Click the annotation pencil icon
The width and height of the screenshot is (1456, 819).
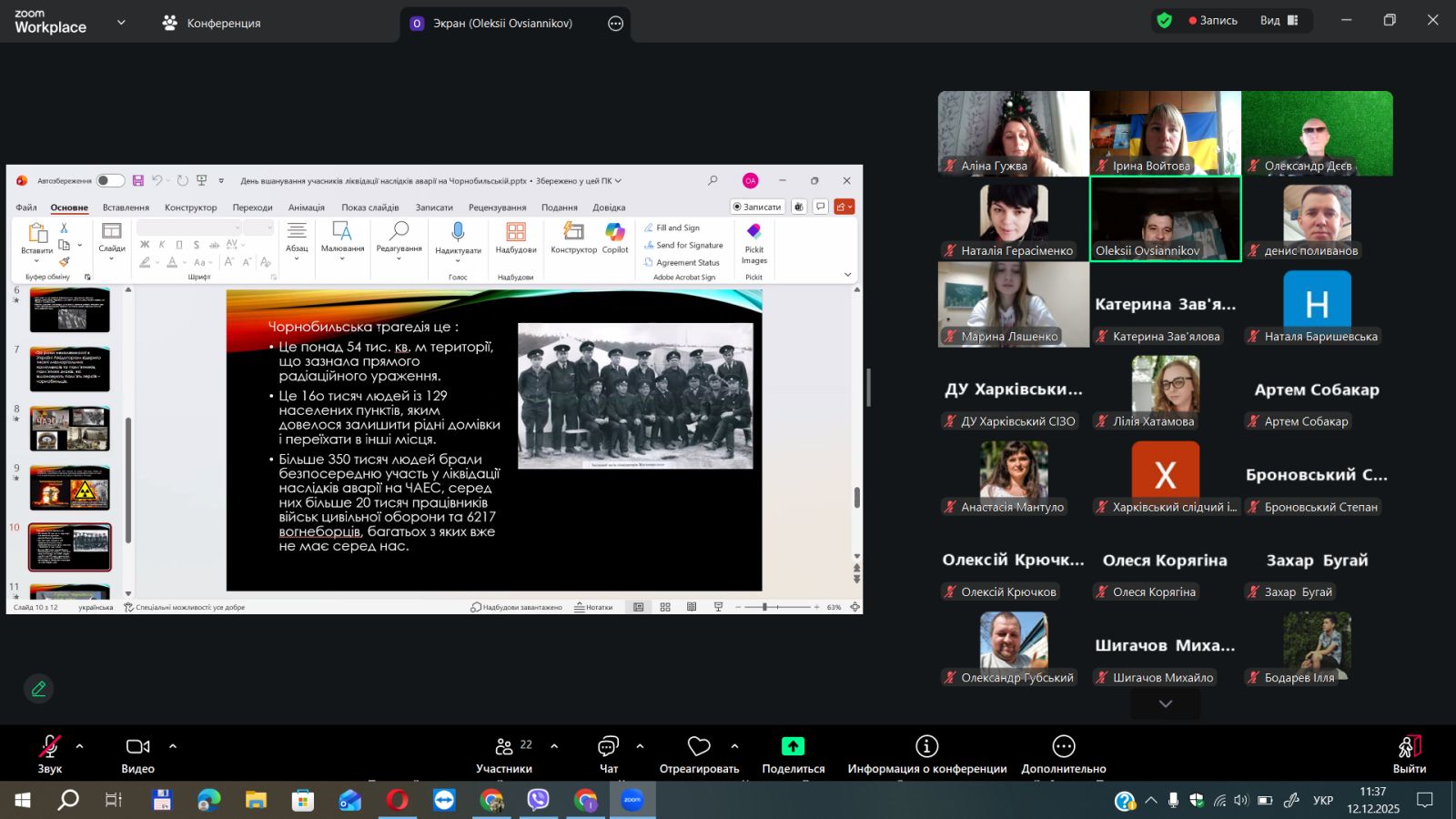[x=38, y=689]
